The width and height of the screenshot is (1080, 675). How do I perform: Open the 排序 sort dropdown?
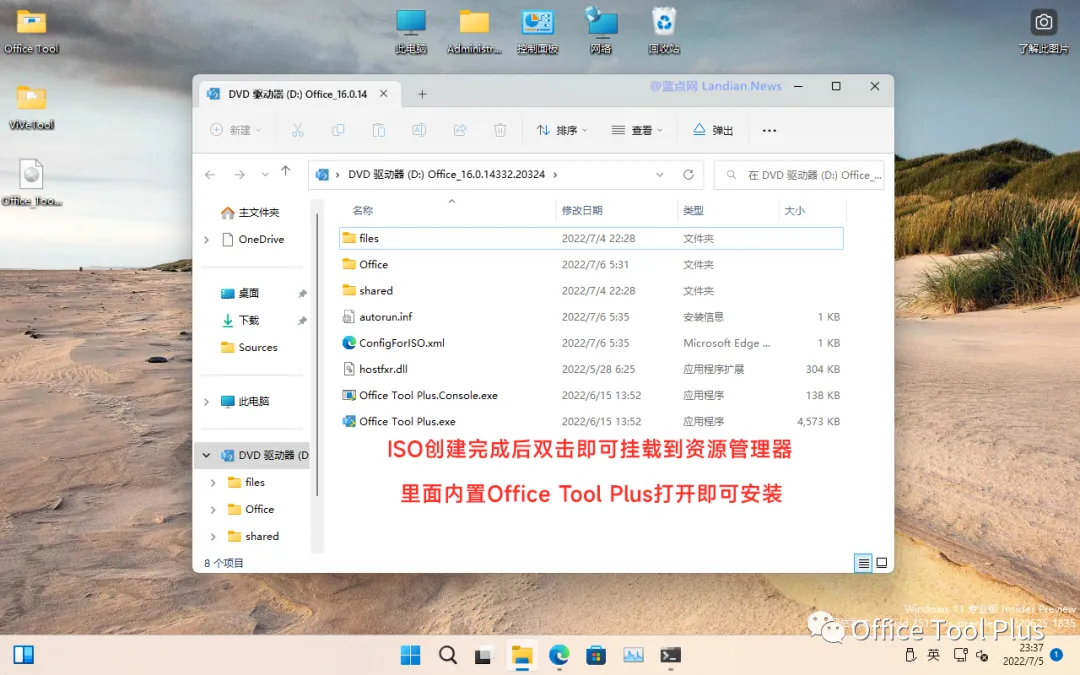[562, 130]
